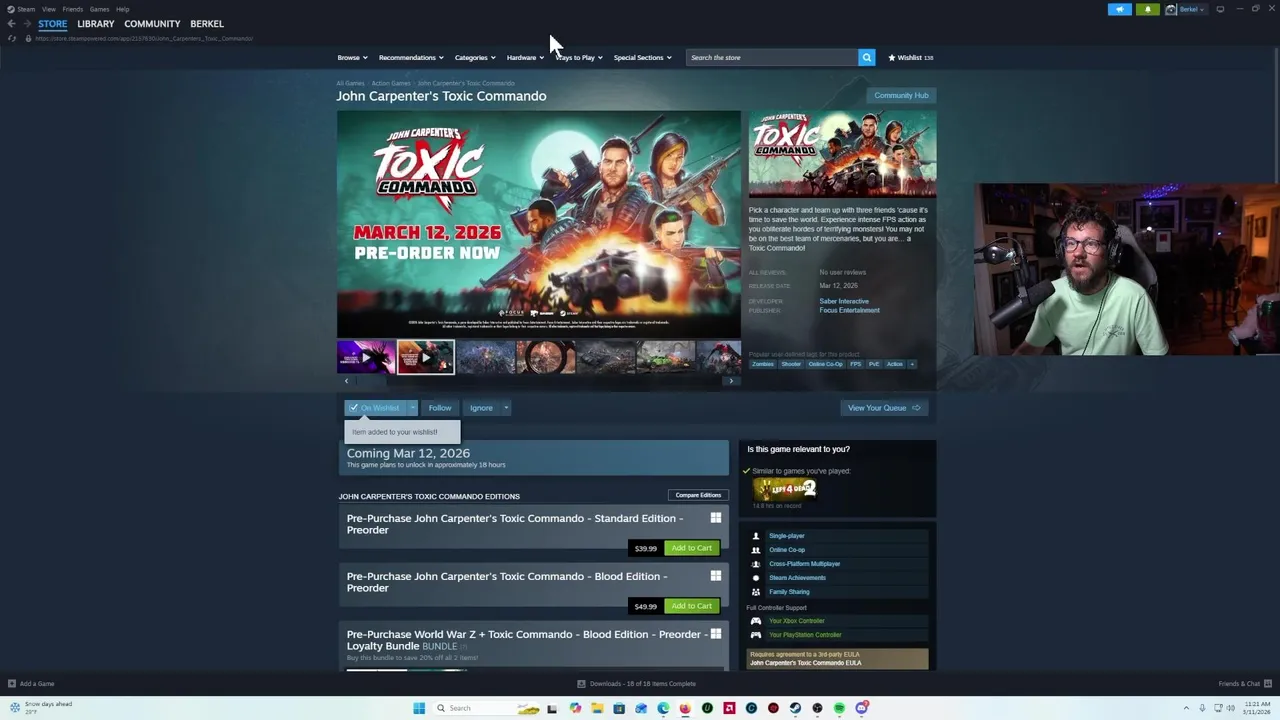Screen dimensions: 1280x720
Task: Open Microsoft Edge from taskbar
Action: pyautogui.click(x=663, y=708)
